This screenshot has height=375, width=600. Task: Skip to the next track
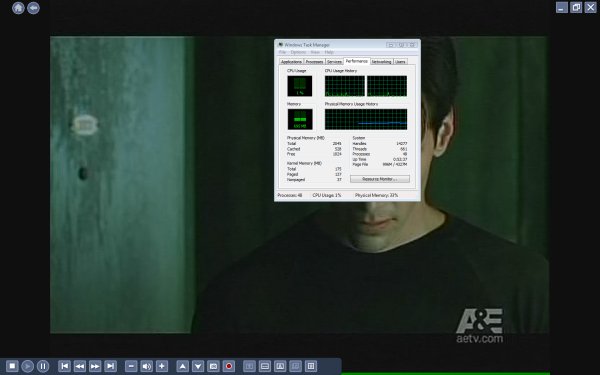click(110, 366)
